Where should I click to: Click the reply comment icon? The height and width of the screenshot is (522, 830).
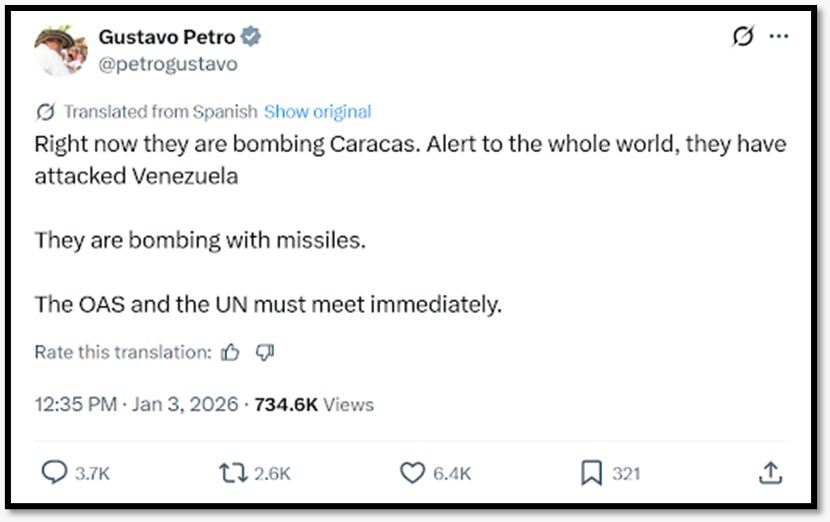(54, 472)
